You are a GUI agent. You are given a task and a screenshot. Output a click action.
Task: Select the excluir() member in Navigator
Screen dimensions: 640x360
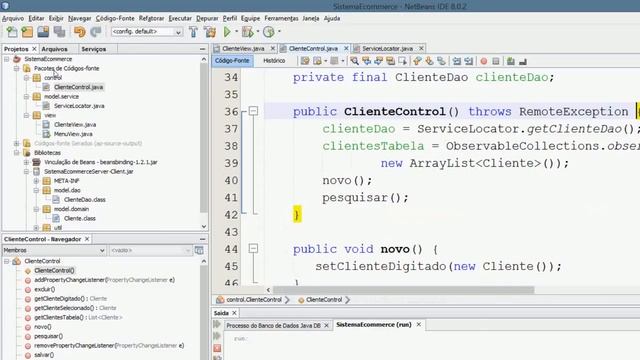click(44, 289)
